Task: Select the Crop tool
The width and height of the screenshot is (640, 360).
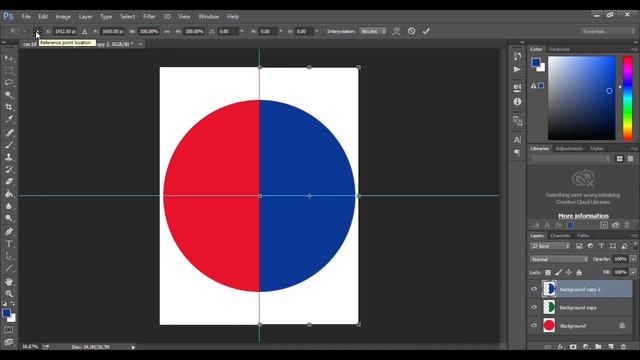Action: (x=9, y=107)
